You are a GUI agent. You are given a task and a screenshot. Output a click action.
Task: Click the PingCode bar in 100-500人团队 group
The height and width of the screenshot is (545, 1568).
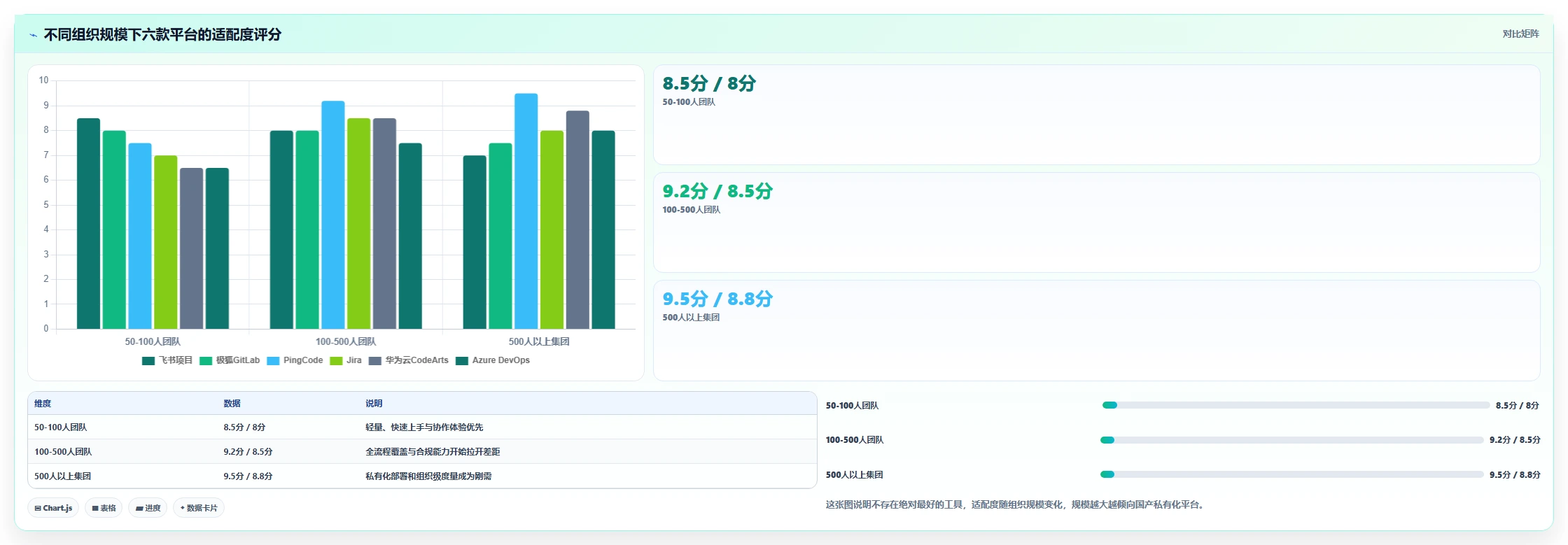(333, 215)
